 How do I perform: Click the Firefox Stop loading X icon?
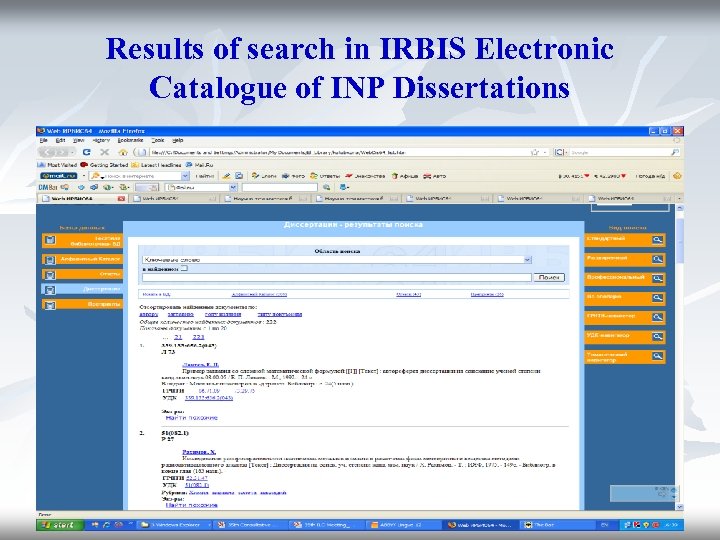click(105, 152)
